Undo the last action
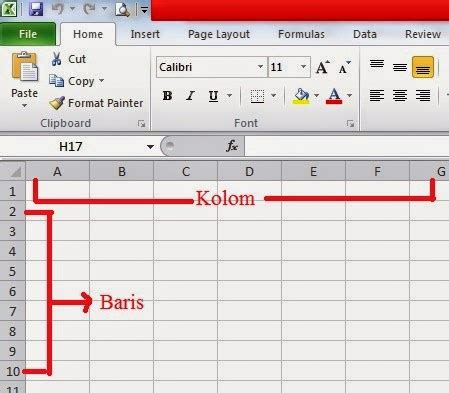The image size is (449, 393). click(x=58, y=9)
